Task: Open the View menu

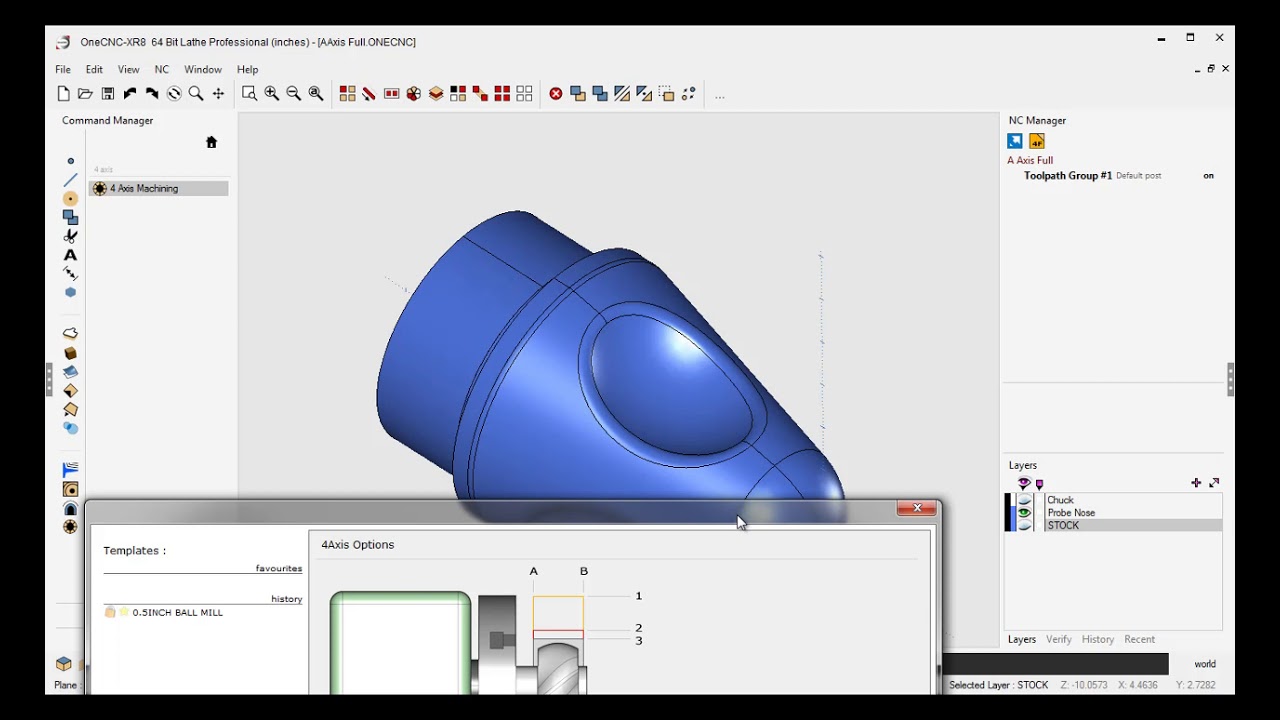Action: (x=129, y=70)
